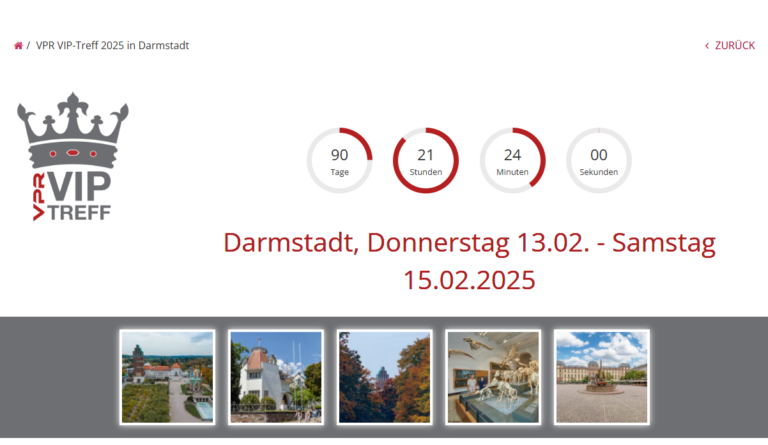Click the 90 Tage countdown circle
768x445 pixels.
pyautogui.click(x=339, y=161)
